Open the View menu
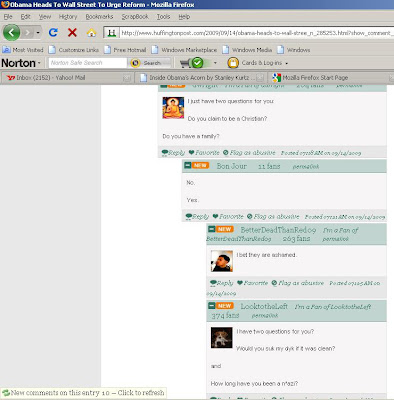 [45, 17]
